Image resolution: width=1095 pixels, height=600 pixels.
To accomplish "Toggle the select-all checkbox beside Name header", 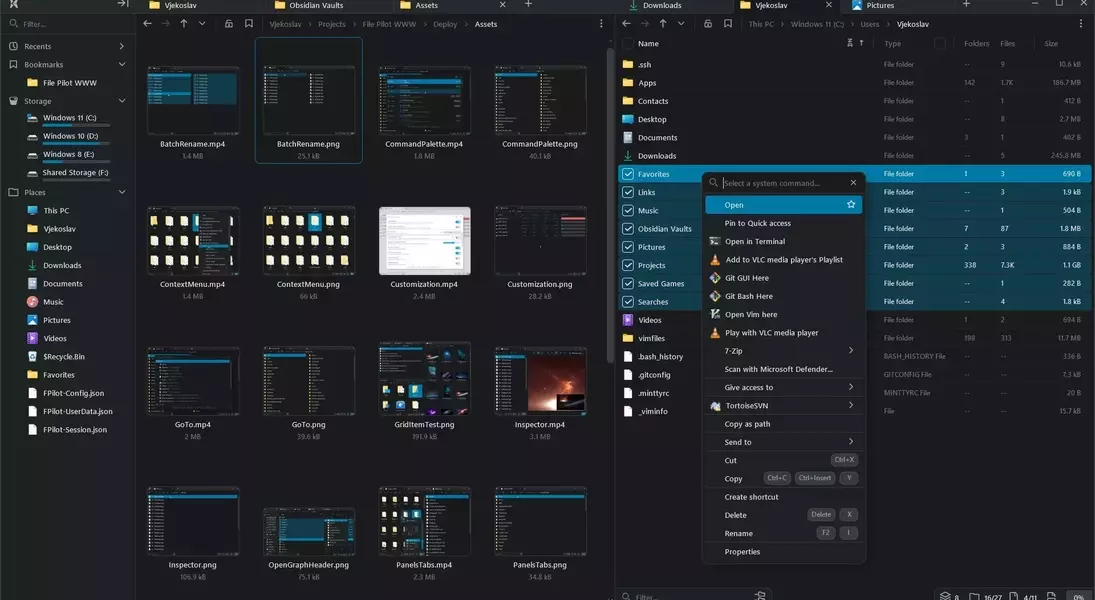I will coord(628,44).
